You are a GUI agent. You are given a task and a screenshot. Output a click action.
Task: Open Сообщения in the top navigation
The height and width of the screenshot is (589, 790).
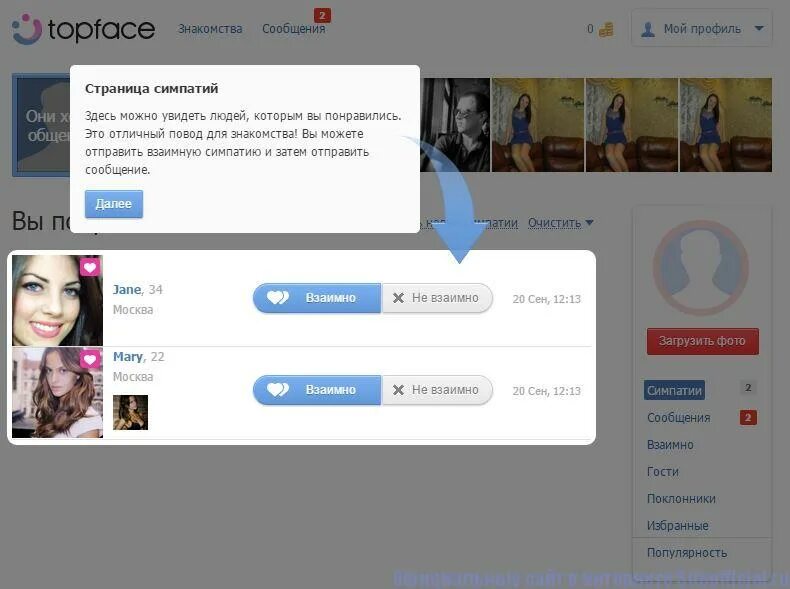click(x=294, y=29)
